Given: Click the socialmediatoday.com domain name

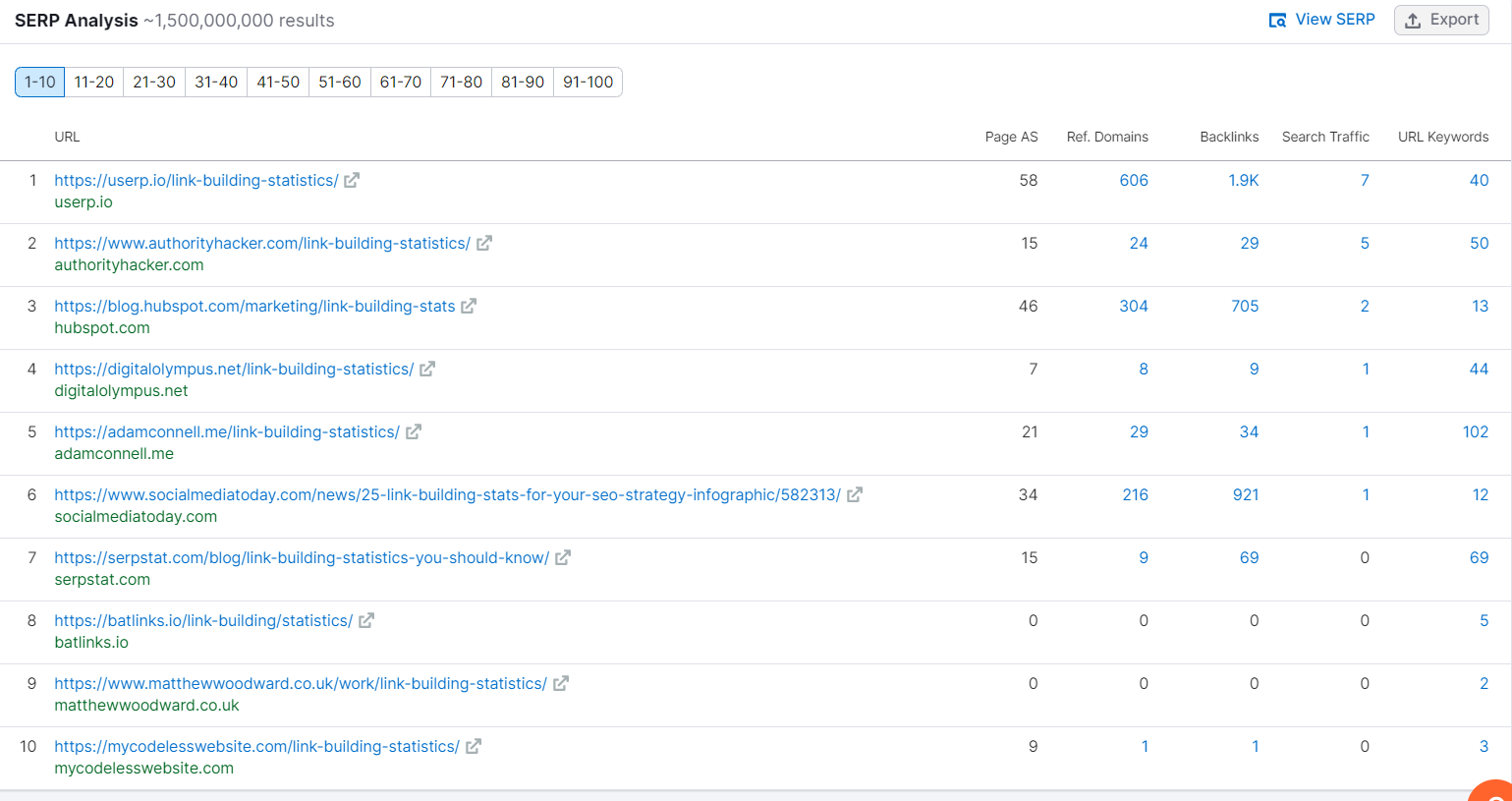Looking at the screenshot, I should 136,516.
